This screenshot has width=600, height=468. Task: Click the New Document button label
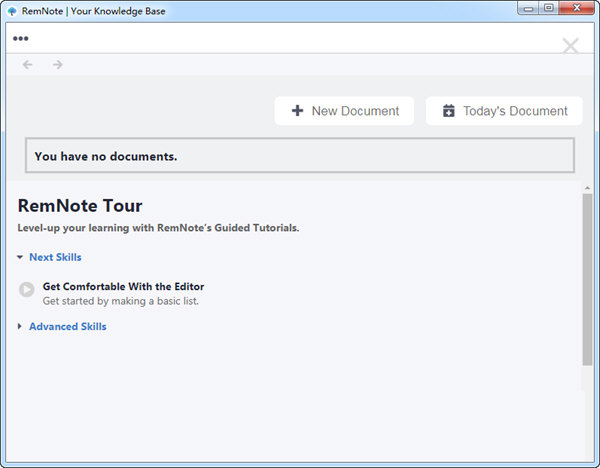[355, 111]
